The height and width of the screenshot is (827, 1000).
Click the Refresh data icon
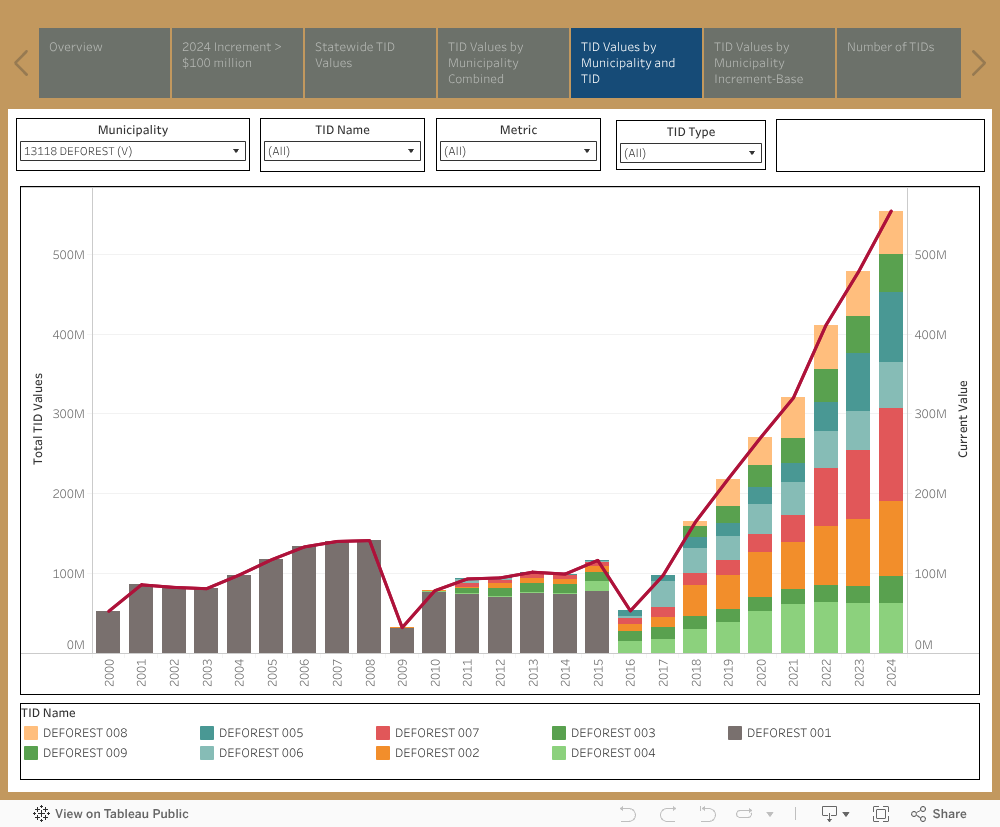point(748,814)
